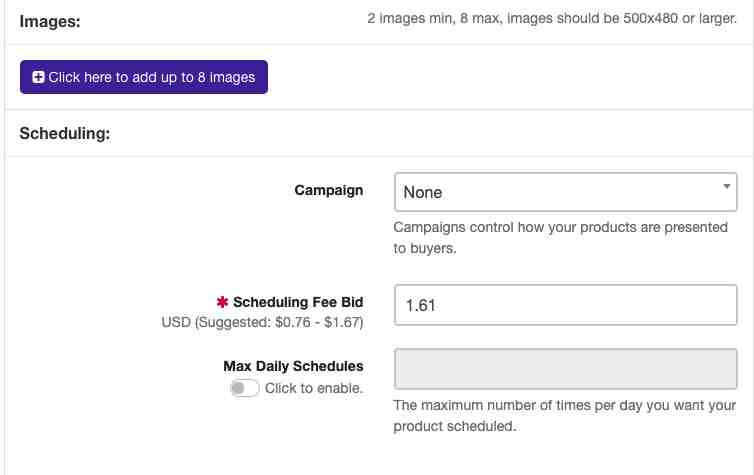This screenshot has width=754, height=475.
Task: Click the 'Click to enable.' toggle label
Action: 314,388
